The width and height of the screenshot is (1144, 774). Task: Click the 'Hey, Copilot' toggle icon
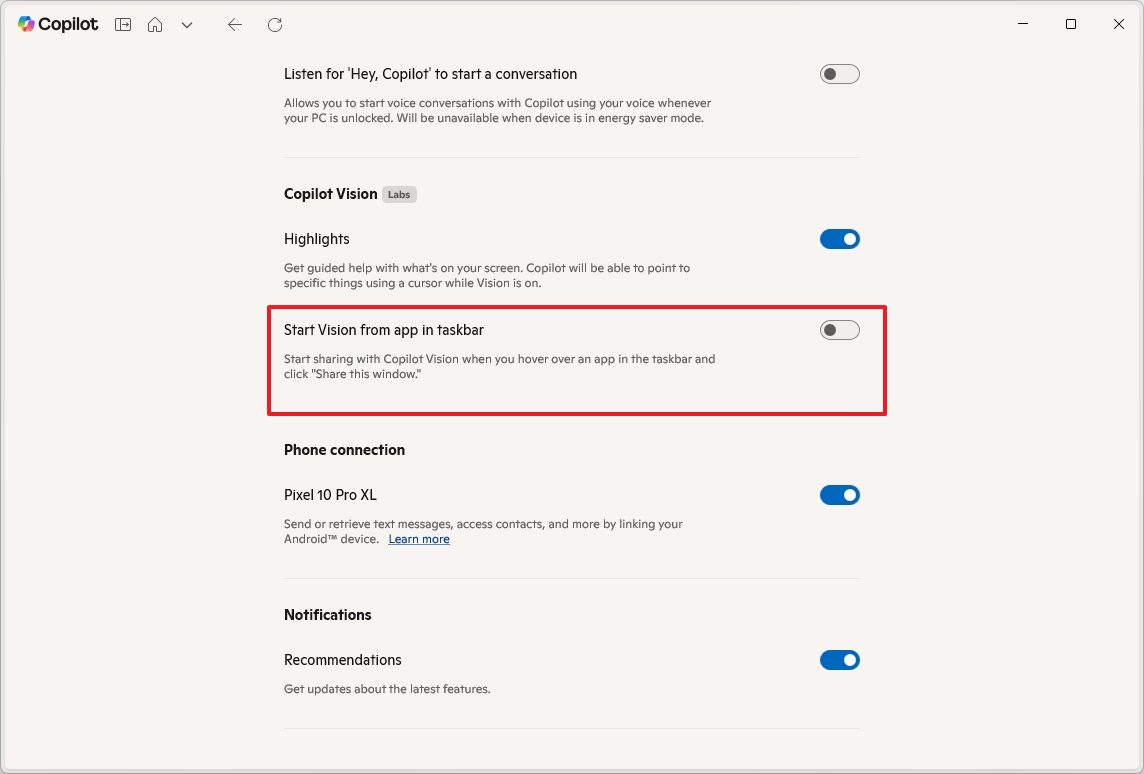click(839, 73)
